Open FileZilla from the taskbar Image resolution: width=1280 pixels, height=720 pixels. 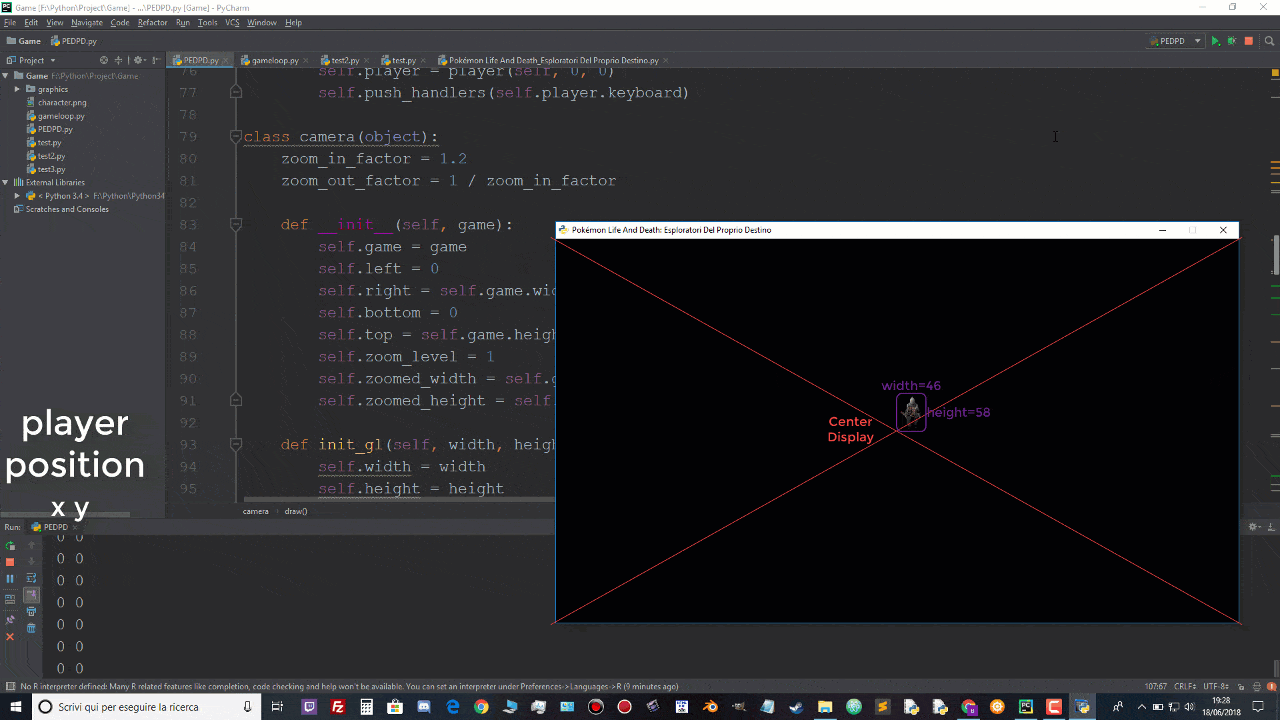(x=338, y=707)
